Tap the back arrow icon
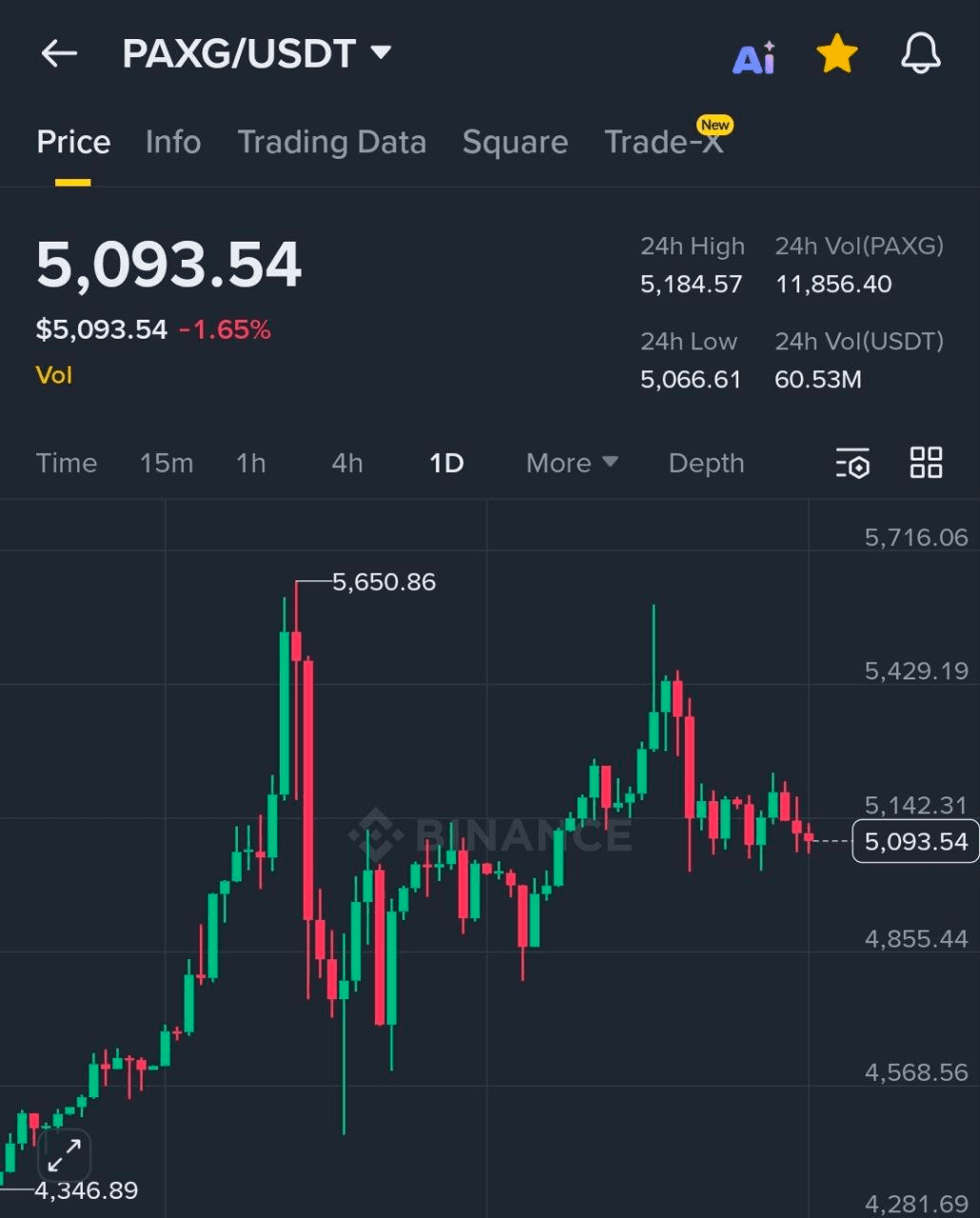980x1218 pixels. pos(59,54)
